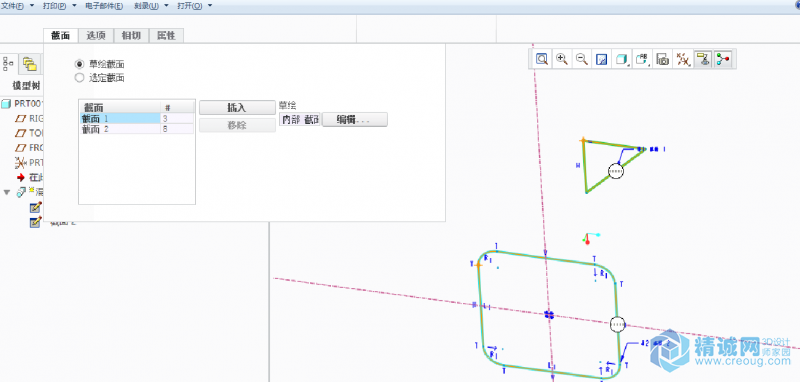Click the Zoom Out magnifier icon
The height and width of the screenshot is (382, 800).
[582, 59]
